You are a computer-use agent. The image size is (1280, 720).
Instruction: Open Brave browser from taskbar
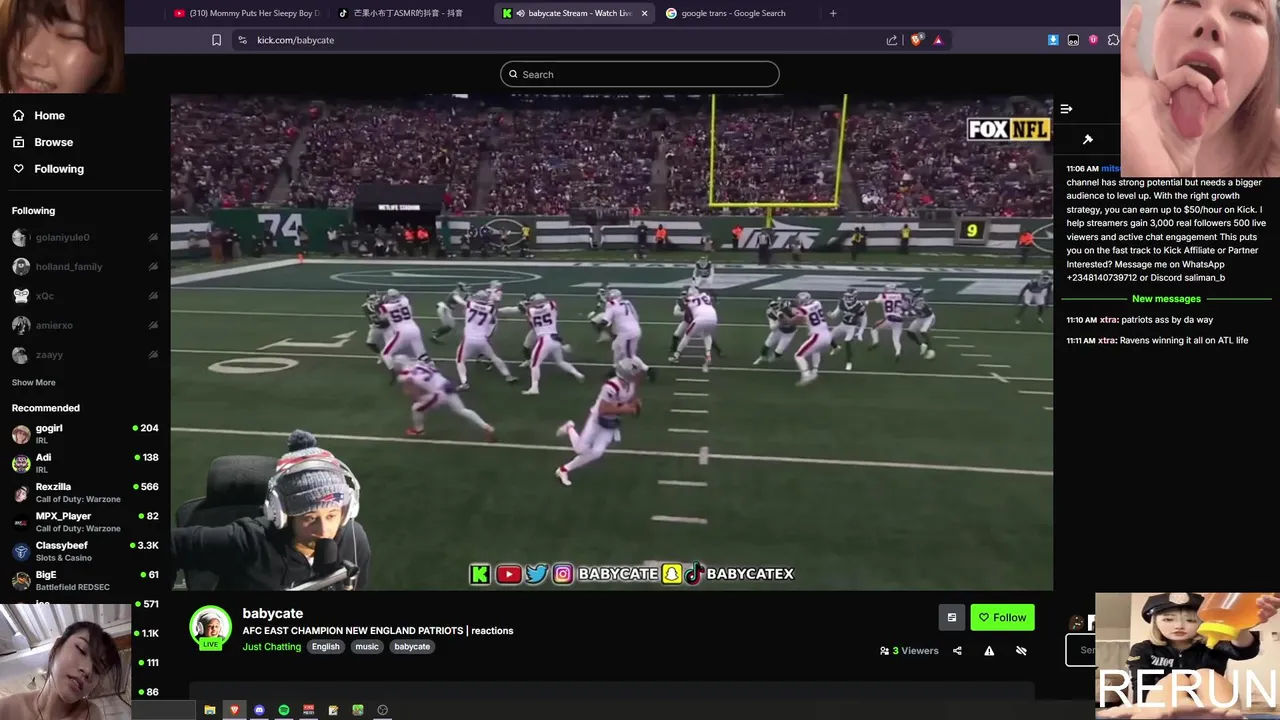tap(235, 710)
